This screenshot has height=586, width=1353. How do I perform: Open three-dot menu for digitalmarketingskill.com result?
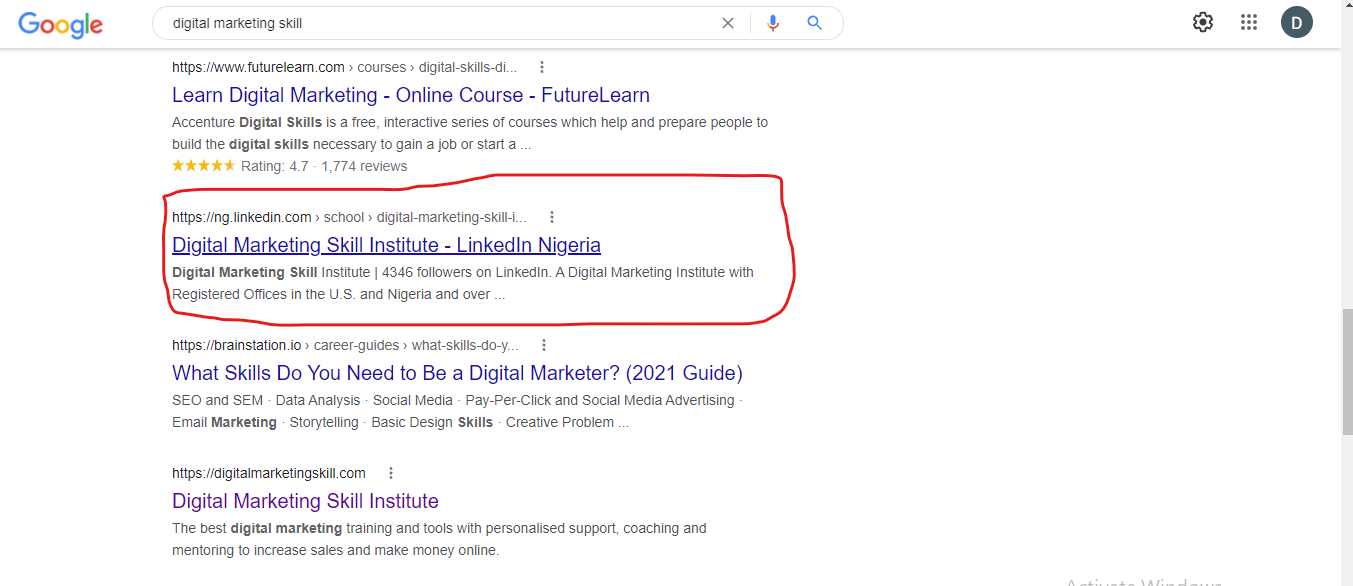pyautogui.click(x=391, y=473)
